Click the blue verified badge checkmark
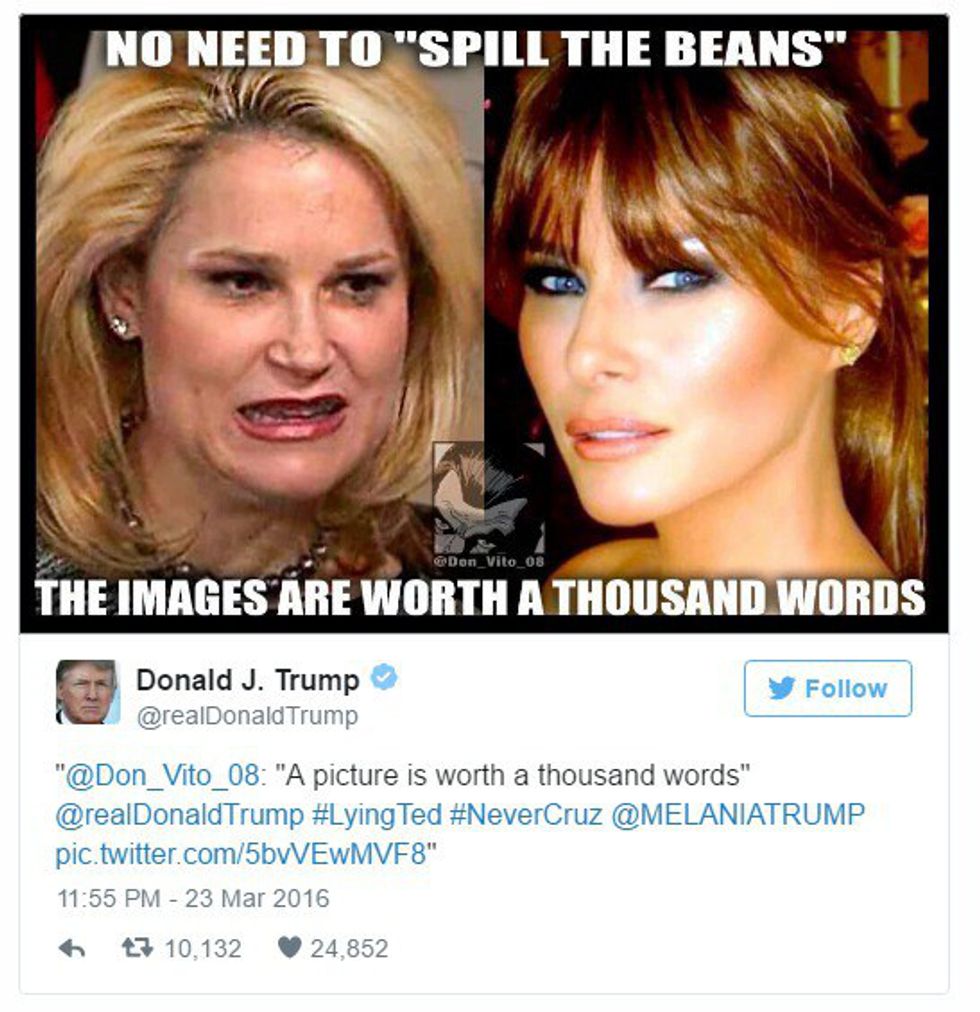 [x=384, y=677]
